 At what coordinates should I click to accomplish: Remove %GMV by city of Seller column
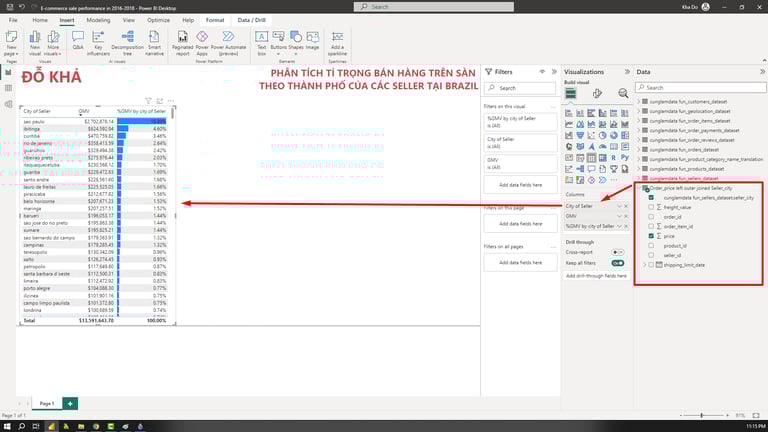[x=626, y=226]
